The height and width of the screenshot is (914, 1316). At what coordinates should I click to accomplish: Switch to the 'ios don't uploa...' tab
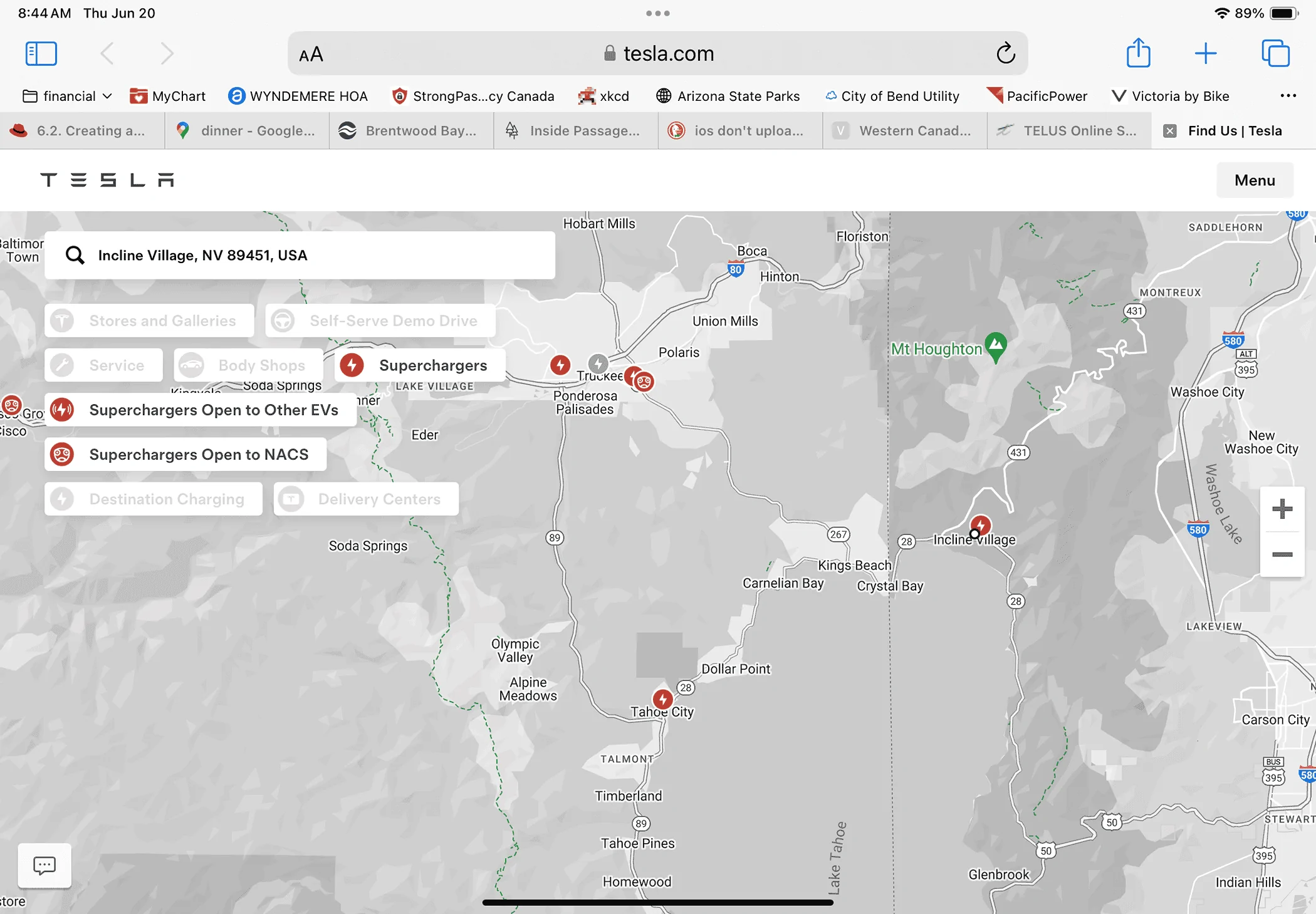point(740,131)
